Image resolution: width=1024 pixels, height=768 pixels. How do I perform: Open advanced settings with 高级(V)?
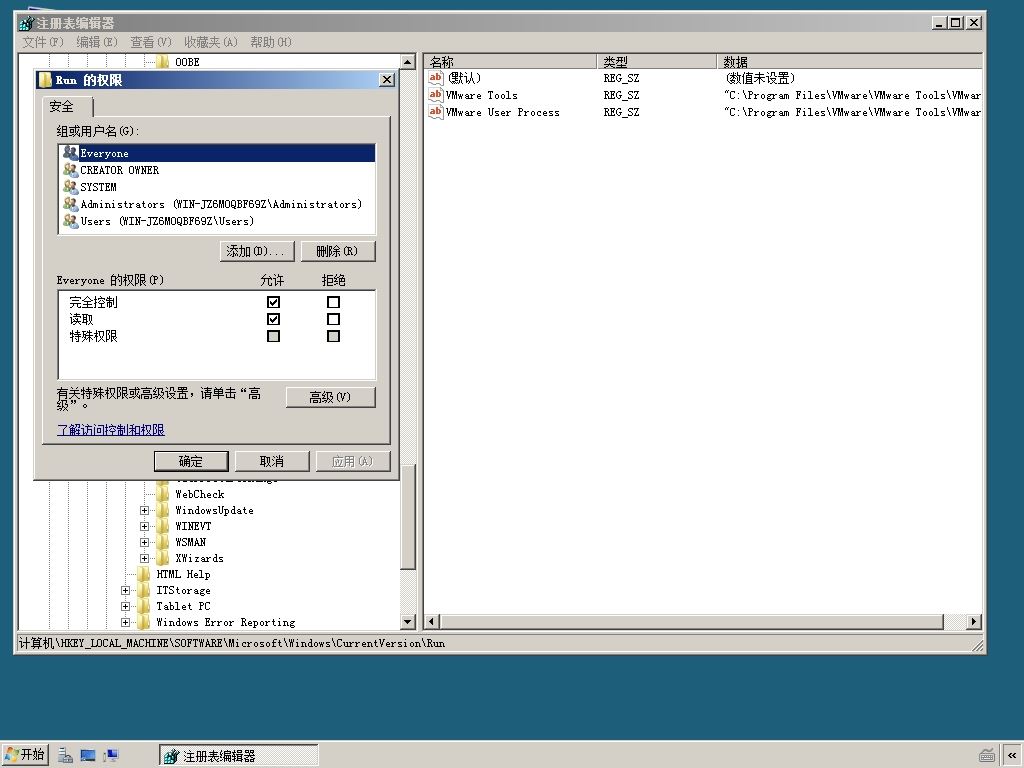330,397
